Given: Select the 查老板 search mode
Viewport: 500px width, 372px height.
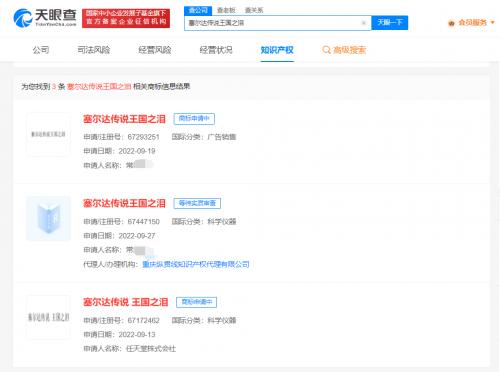Looking at the screenshot, I should (x=226, y=10).
